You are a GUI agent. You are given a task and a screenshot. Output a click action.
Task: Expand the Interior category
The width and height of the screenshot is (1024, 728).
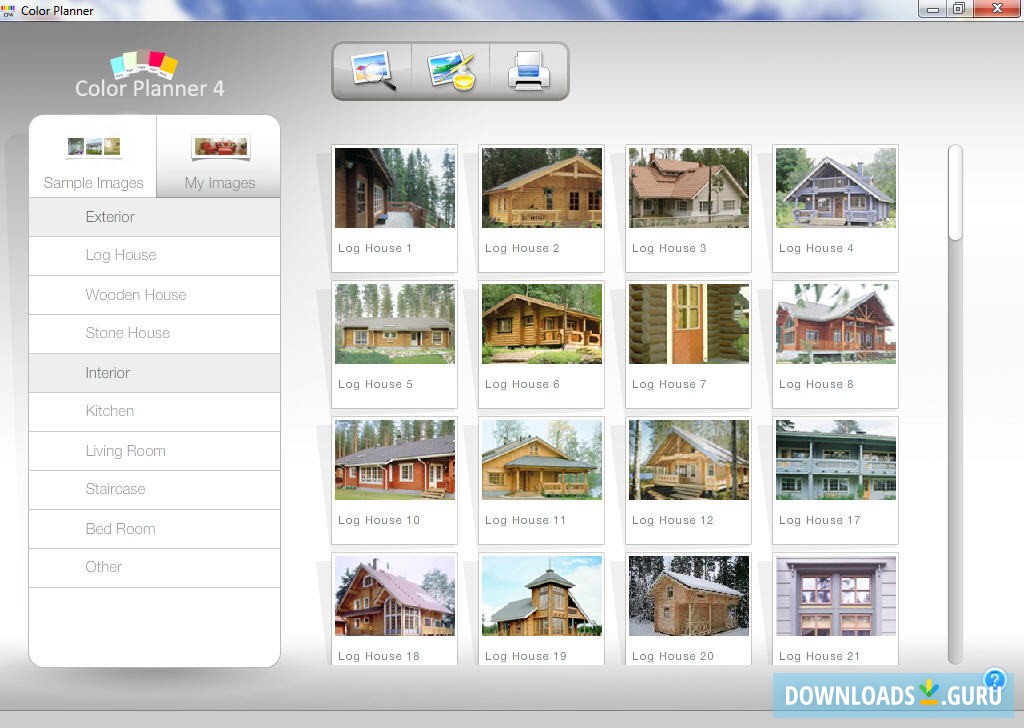107,372
